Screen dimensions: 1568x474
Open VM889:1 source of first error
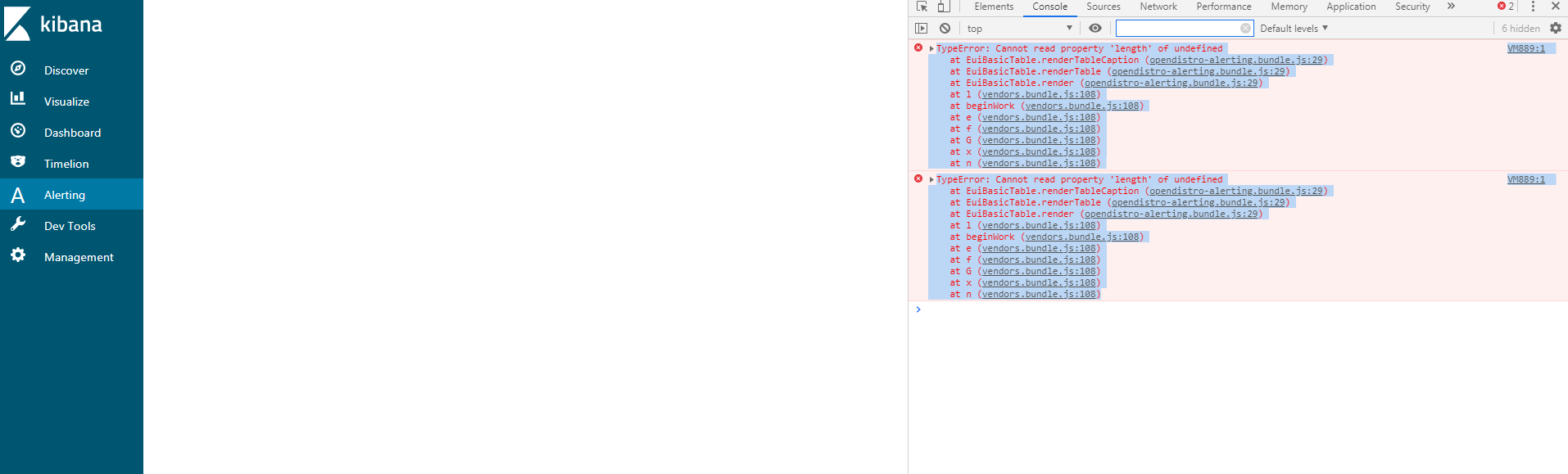tap(1525, 48)
